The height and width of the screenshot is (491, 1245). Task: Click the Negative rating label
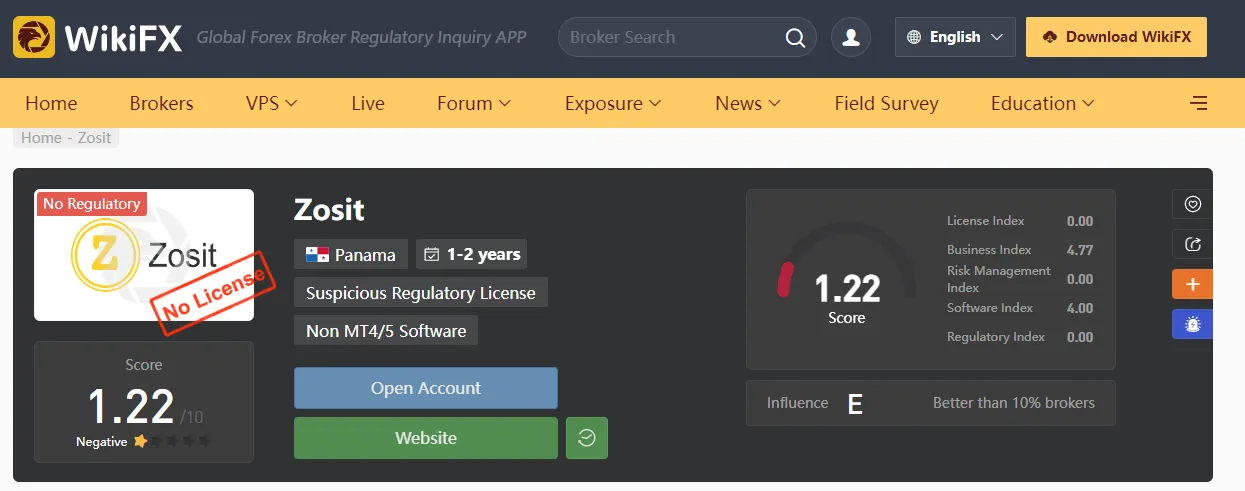pos(102,441)
